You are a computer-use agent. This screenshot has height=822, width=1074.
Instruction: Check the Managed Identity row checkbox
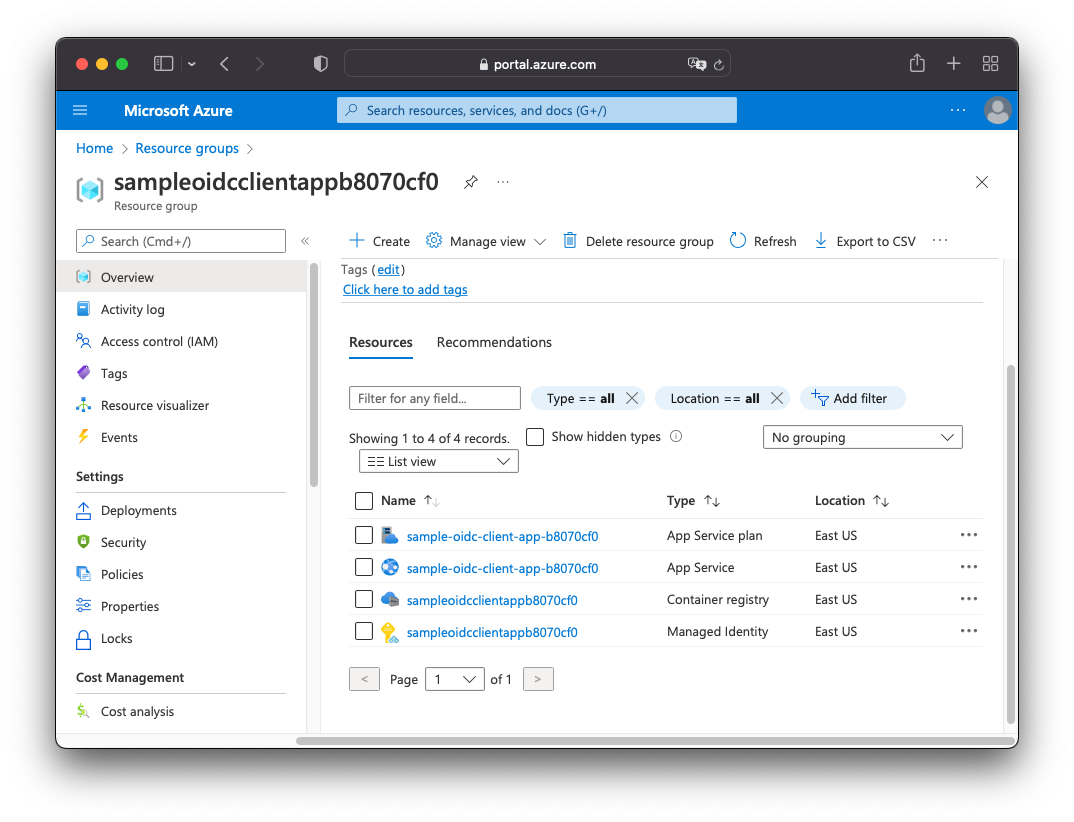pos(364,631)
